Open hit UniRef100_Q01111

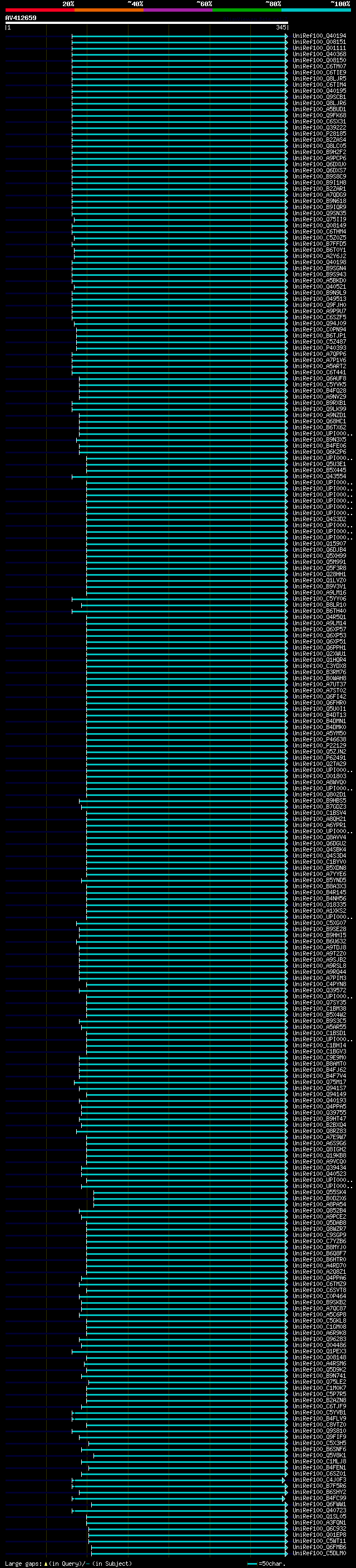coord(319,48)
